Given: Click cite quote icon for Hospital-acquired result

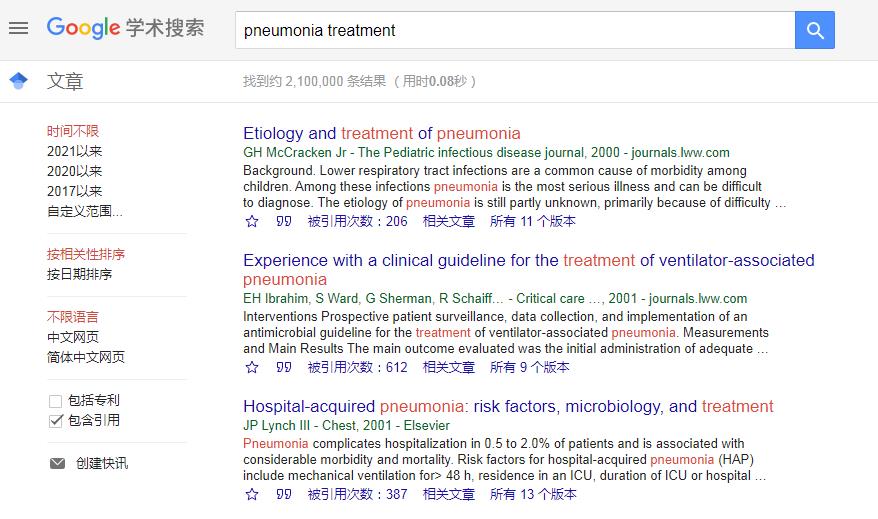Looking at the screenshot, I should (x=284, y=494).
